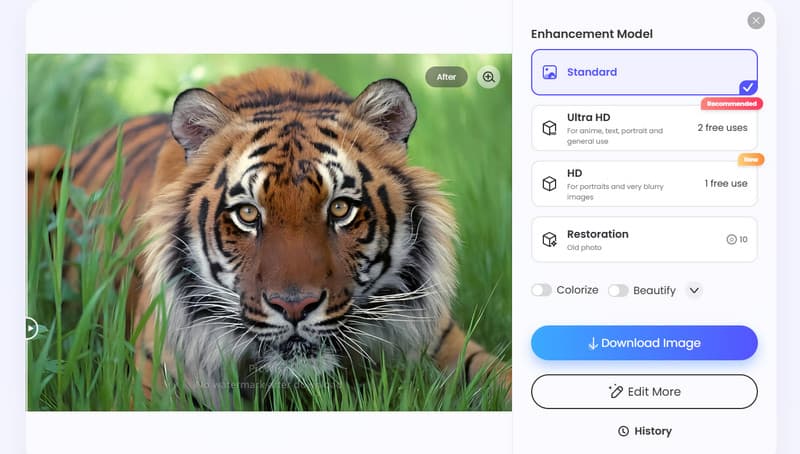Close the enhancement panel with the X button
The width and height of the screenshot is (800, 454).
tap(756, 20)
